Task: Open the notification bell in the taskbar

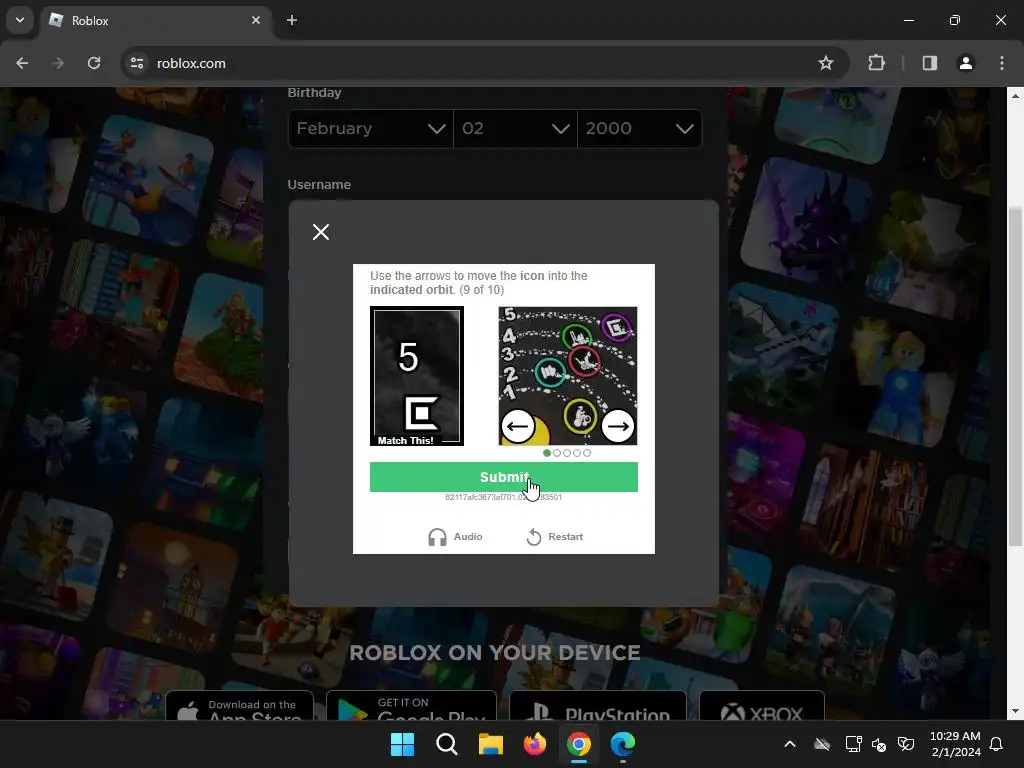Action: click(x=996, y=744)
